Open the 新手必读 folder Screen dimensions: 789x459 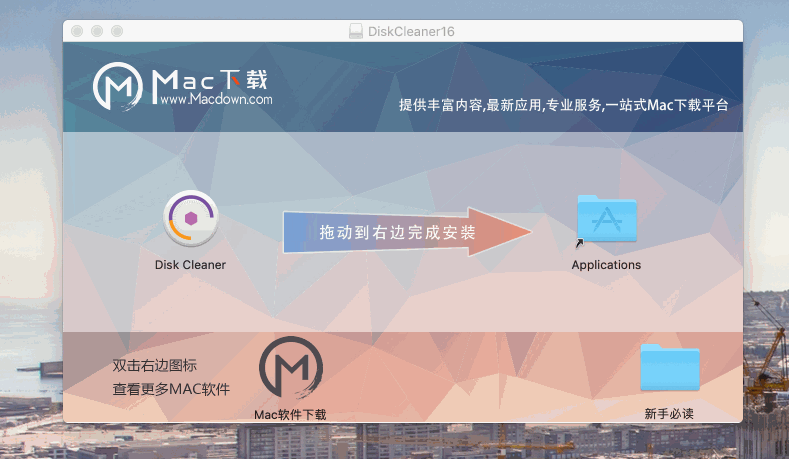point(670,367)
